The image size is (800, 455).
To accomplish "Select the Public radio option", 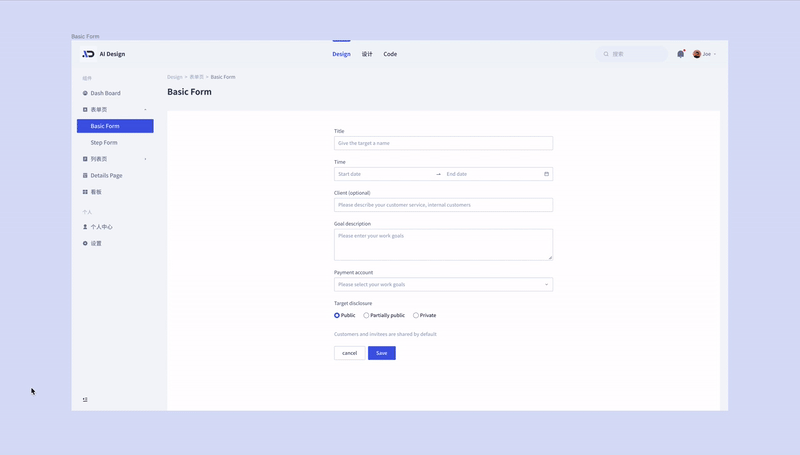I will tap(337, 315).
